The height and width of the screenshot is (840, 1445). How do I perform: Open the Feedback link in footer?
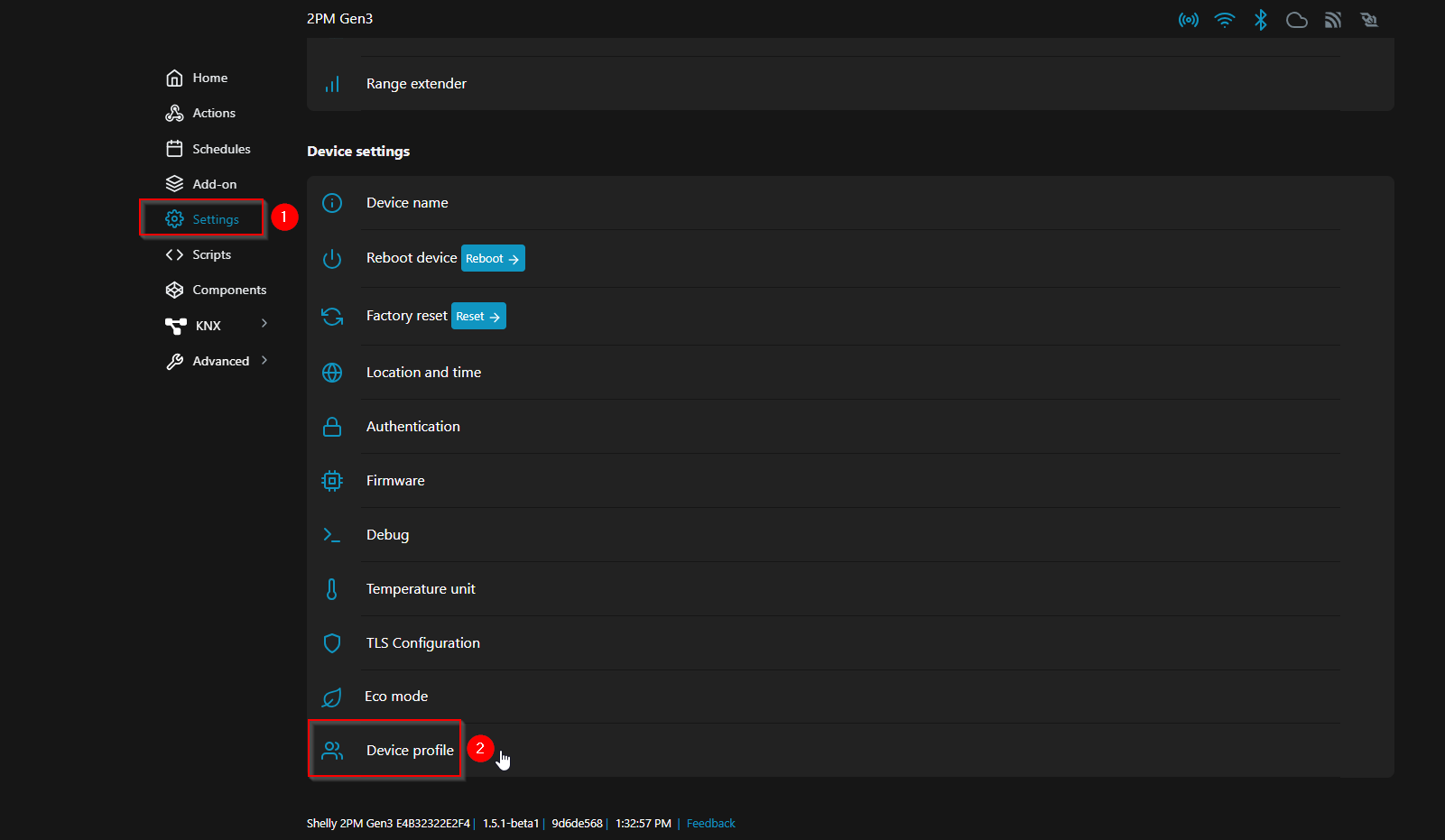pyautogui.click(x=710, y=824)
